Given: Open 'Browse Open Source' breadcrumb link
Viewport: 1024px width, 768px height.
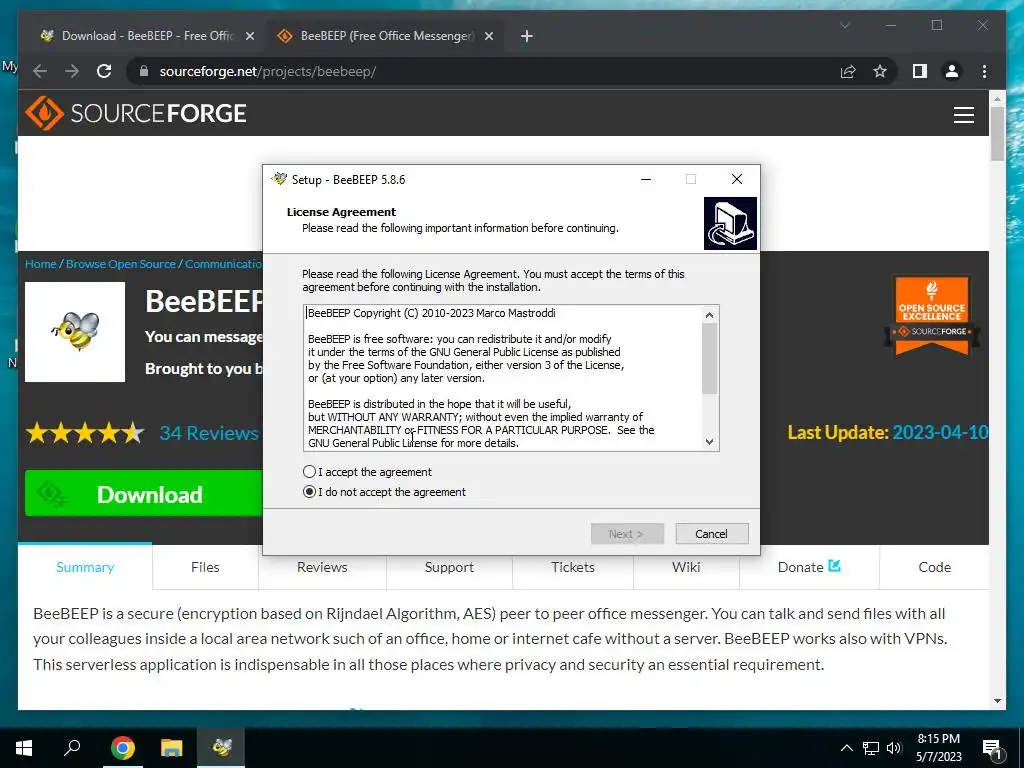Looking at the screenshot, I should tap(121, 264).
